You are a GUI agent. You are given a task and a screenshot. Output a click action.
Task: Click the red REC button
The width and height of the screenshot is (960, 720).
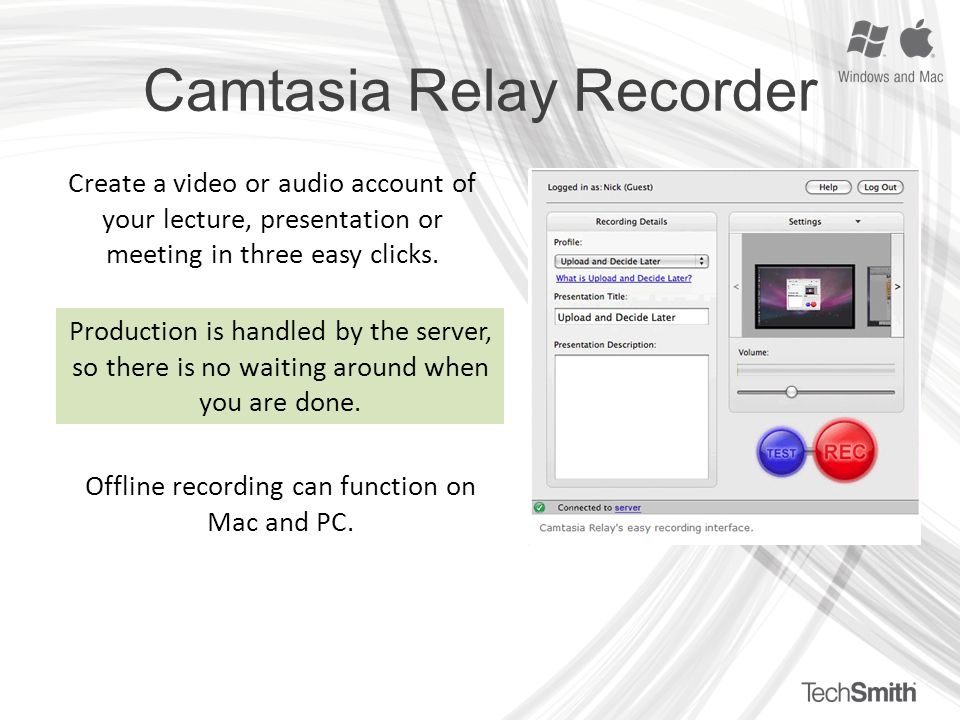[845, 451]
